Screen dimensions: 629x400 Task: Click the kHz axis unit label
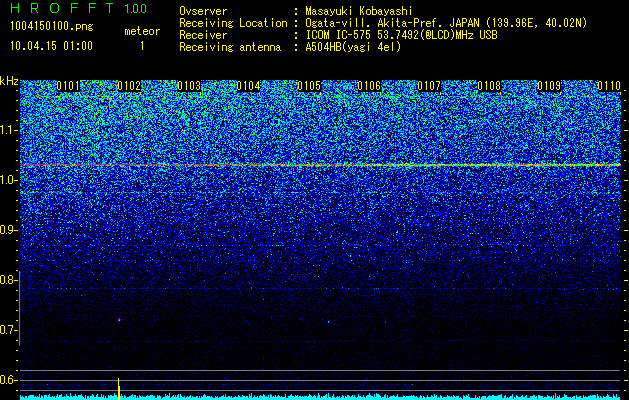coord(9,81)
